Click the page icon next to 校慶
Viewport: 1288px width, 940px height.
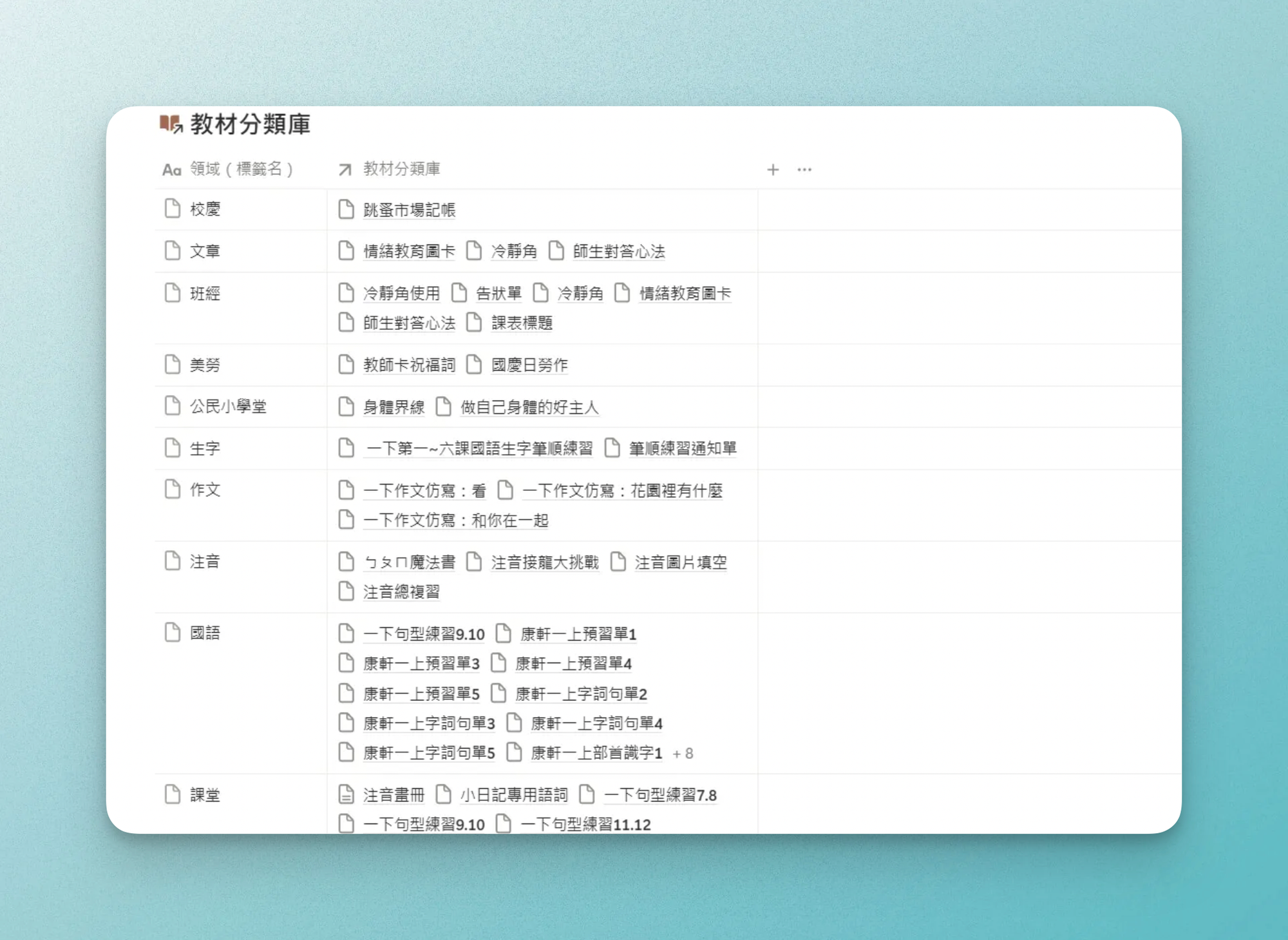(x=171, y=209)
